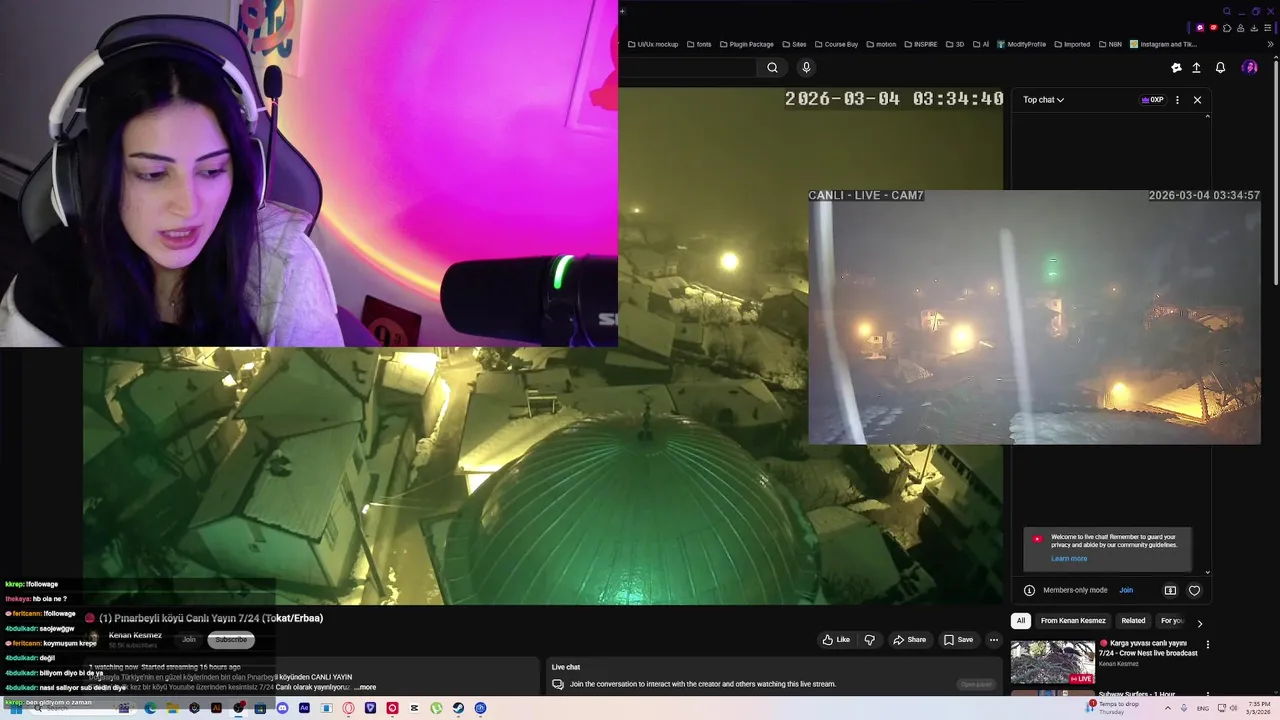Image resolution: width=1280 pixels, height=720 pixels.
Task: Click the Open panel button in Live chat
Action: [x=976, y=685]
